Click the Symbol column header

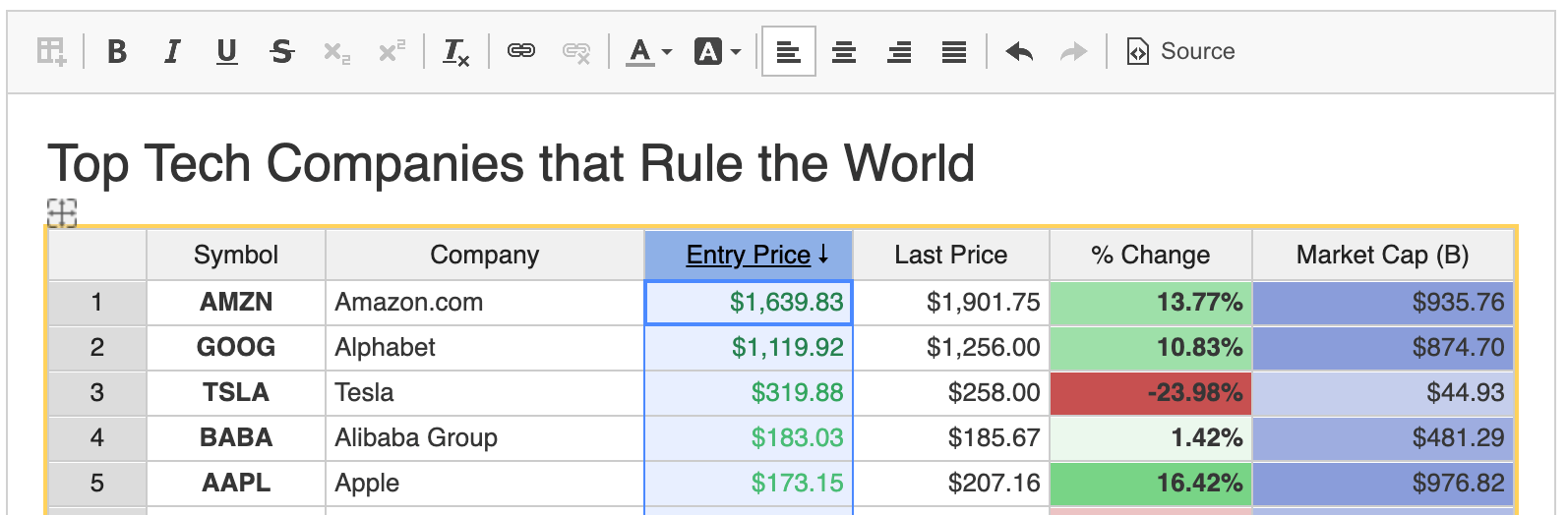(236, 256)
